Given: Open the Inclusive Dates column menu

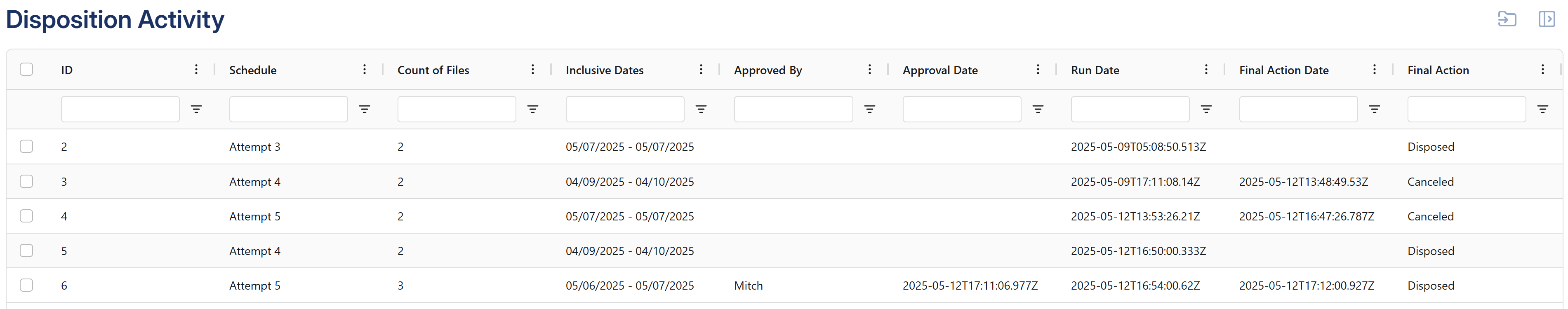Looking at the screenshot, I should tap(701, 69).
